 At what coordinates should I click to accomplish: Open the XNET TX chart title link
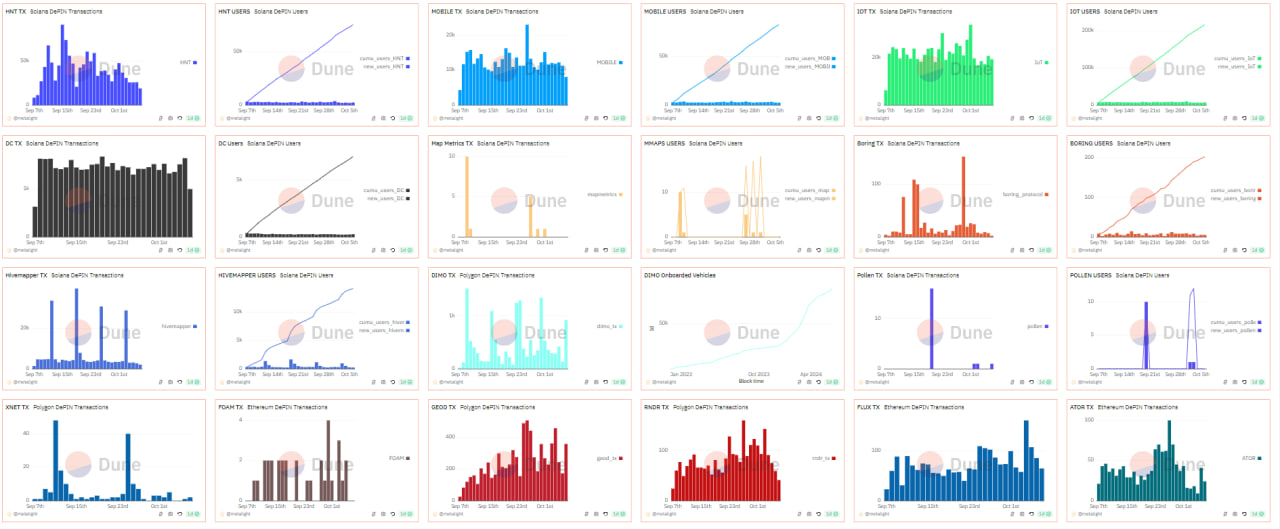click(17, 407)
